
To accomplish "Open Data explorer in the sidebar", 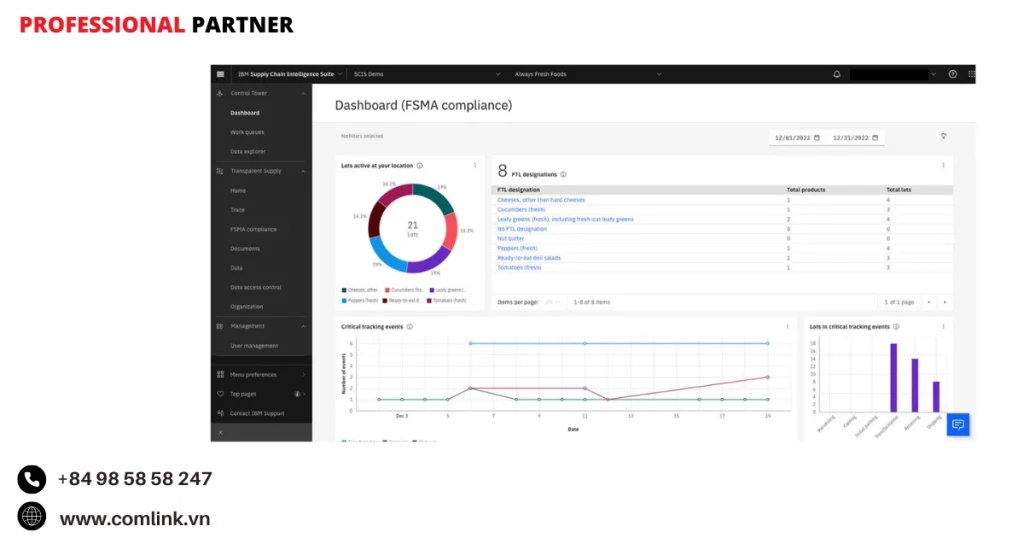I will tap(248, 151).
